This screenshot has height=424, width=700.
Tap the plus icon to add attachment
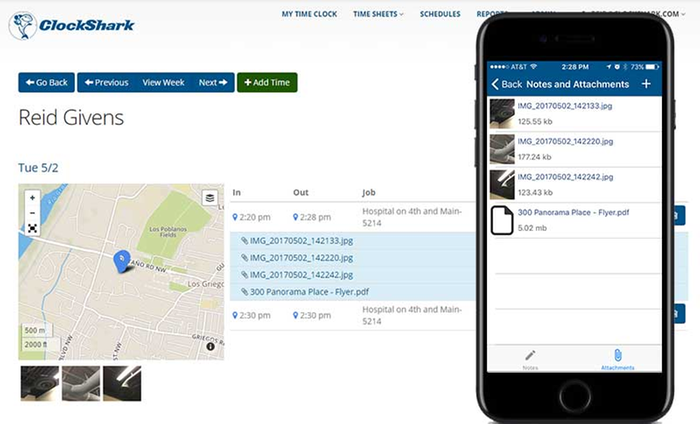point(646,84)
